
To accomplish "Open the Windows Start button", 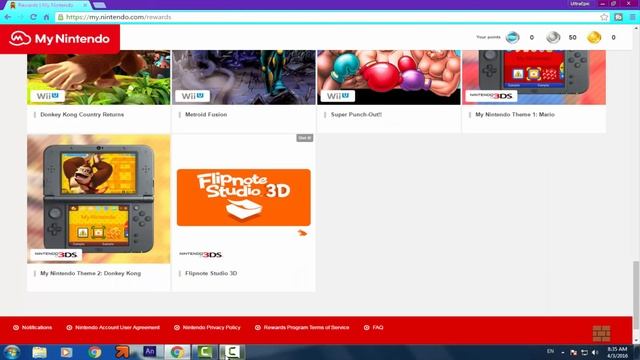I will point(11,352).
